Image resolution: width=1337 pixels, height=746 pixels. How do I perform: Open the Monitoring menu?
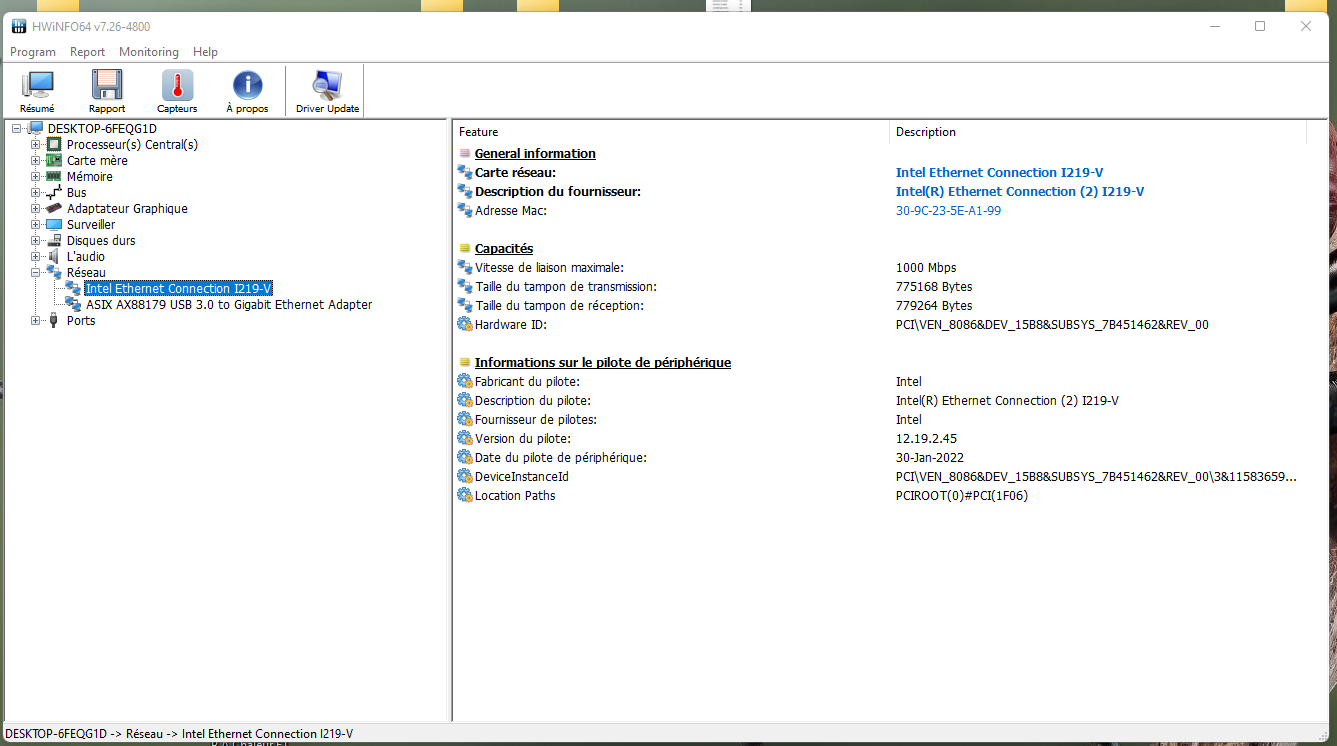click(x=148, y=52)
